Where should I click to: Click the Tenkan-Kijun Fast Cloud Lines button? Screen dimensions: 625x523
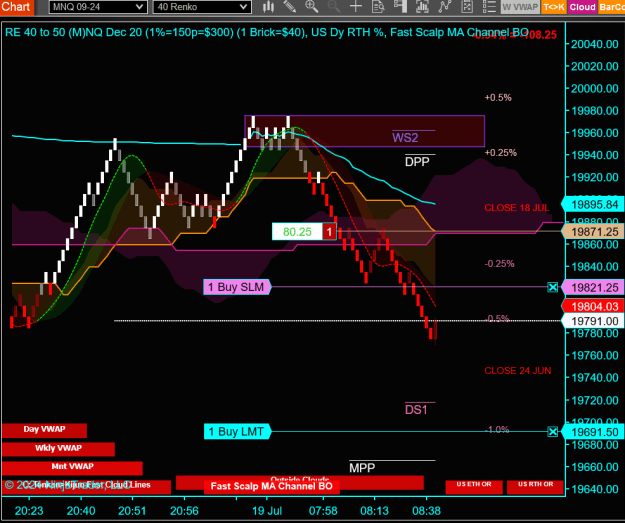[86, 486]
